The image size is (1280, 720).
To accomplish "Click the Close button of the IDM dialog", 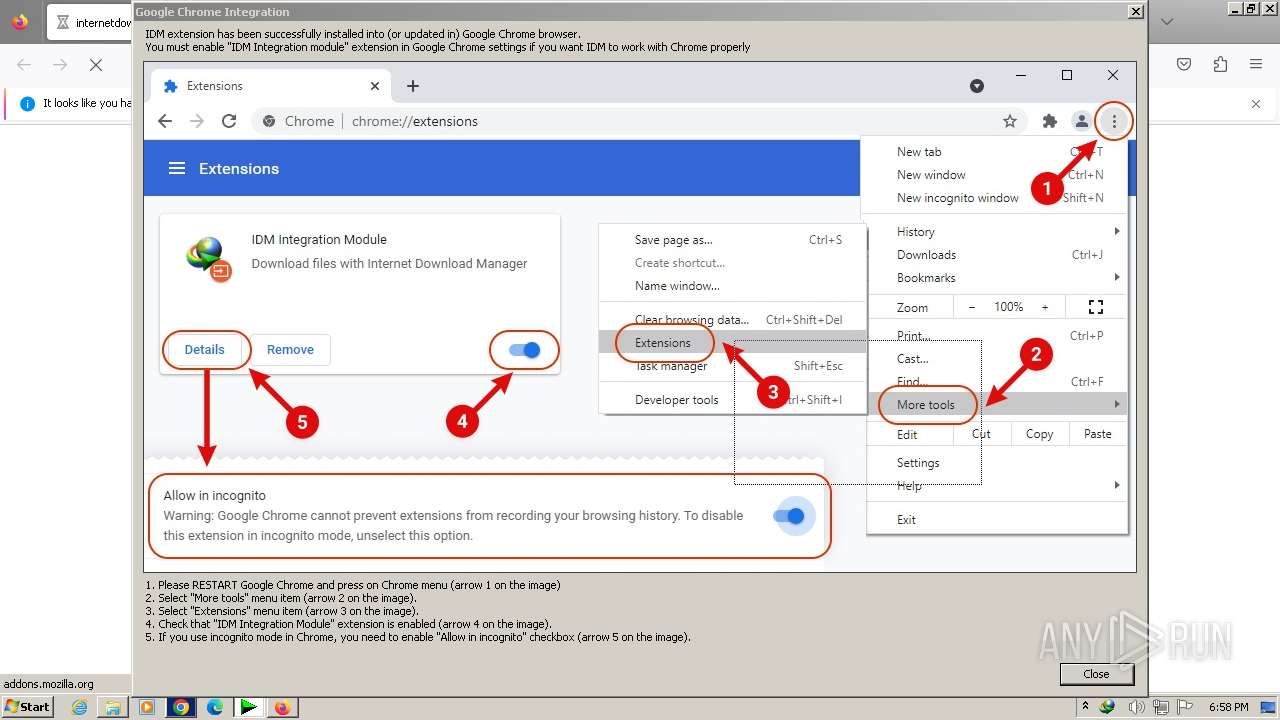I will (x=1096, y=674).
